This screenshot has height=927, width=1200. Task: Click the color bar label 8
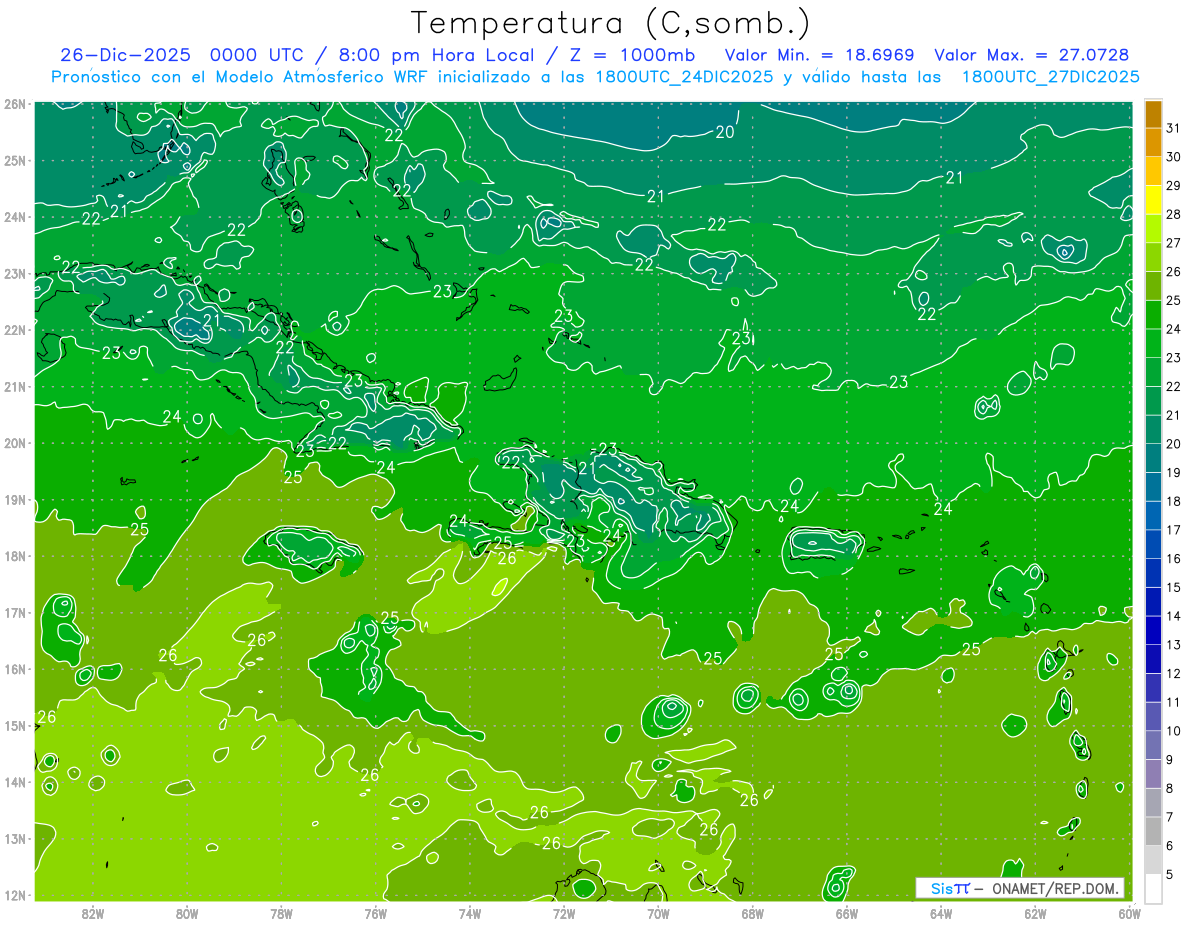[1170, 788]
